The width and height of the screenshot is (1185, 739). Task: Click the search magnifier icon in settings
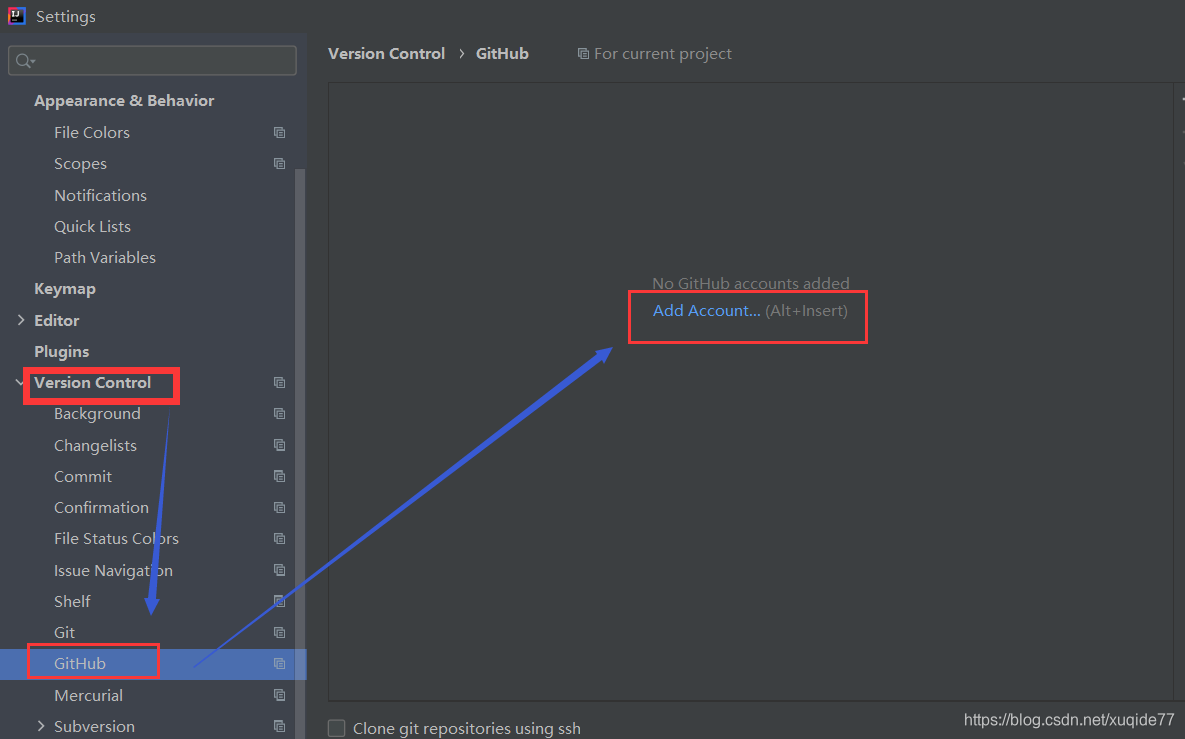pyautogui.click(x=25, y=60)
